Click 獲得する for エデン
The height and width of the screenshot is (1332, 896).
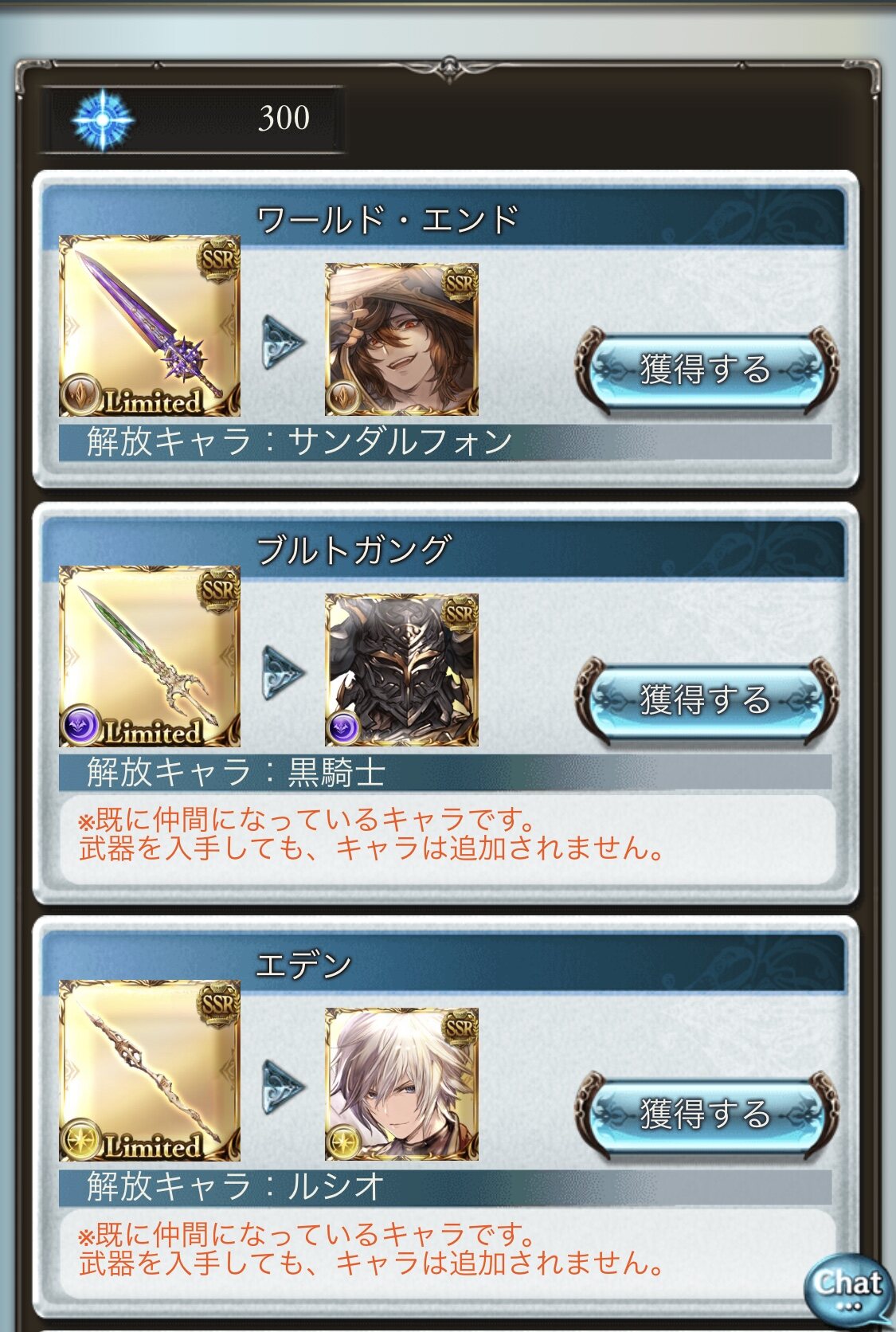(x=706, y=1115)
